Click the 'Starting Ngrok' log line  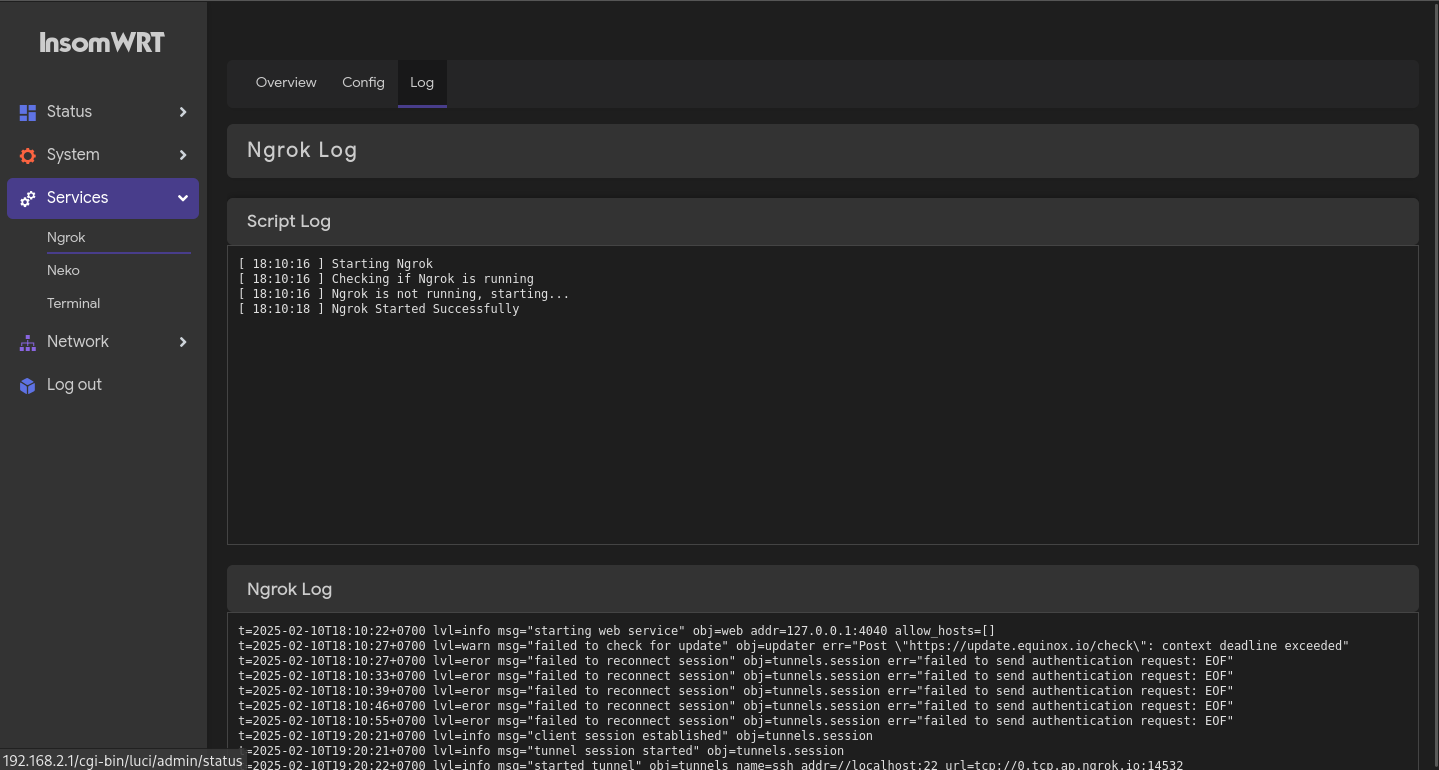tap(336, 264)
